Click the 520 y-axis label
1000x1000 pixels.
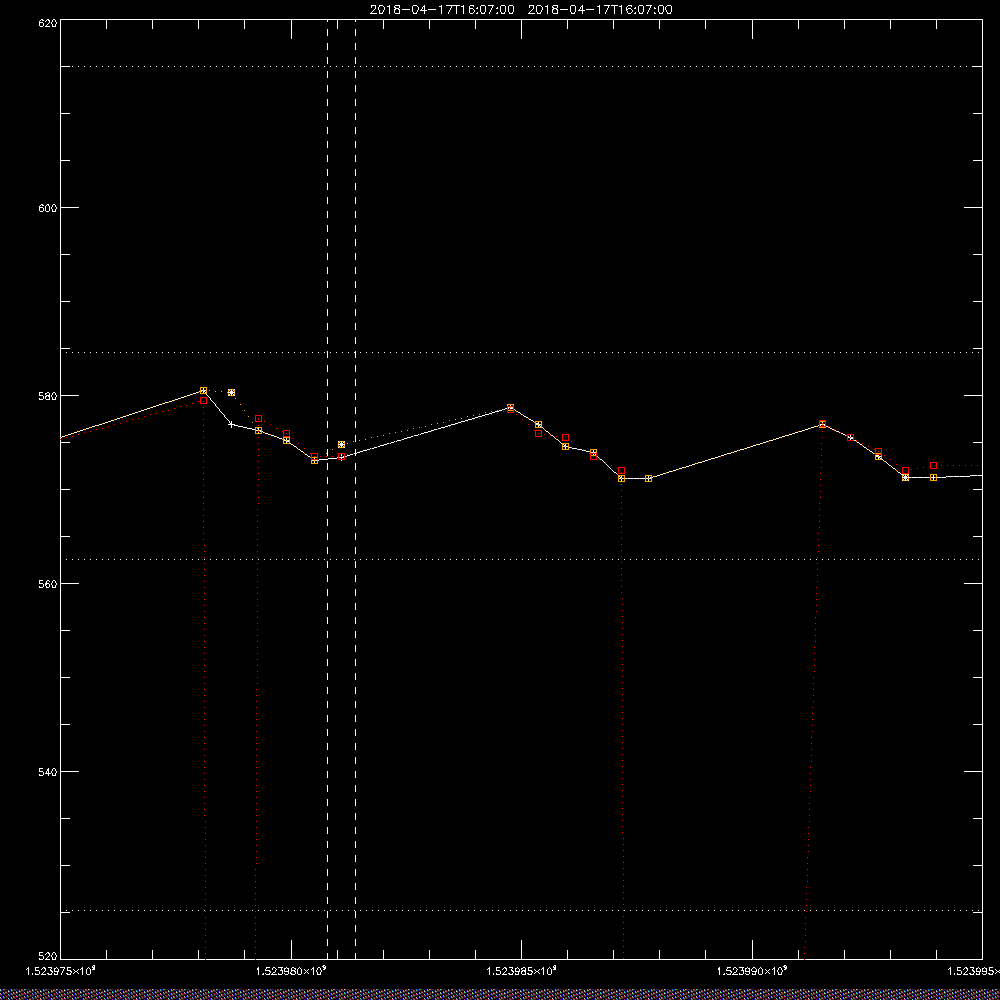pos(48,956)
